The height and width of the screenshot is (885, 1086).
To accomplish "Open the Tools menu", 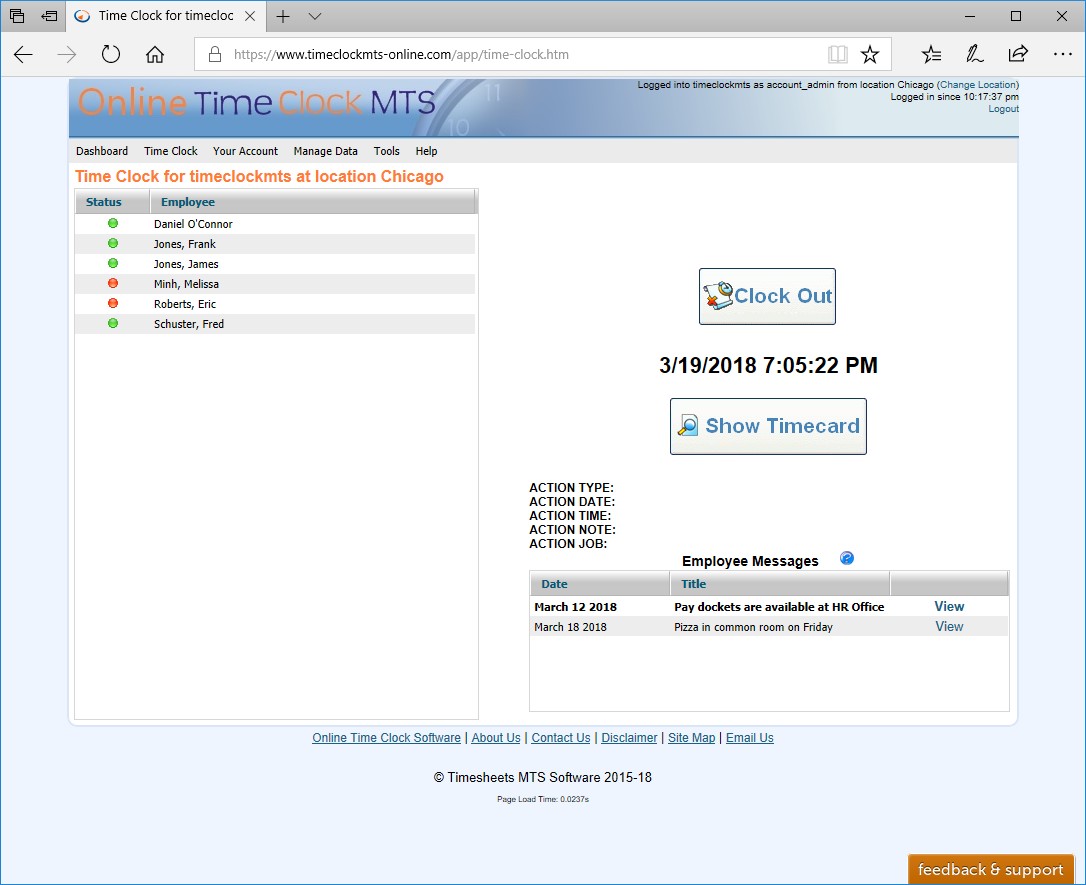I will coord(386,151).
